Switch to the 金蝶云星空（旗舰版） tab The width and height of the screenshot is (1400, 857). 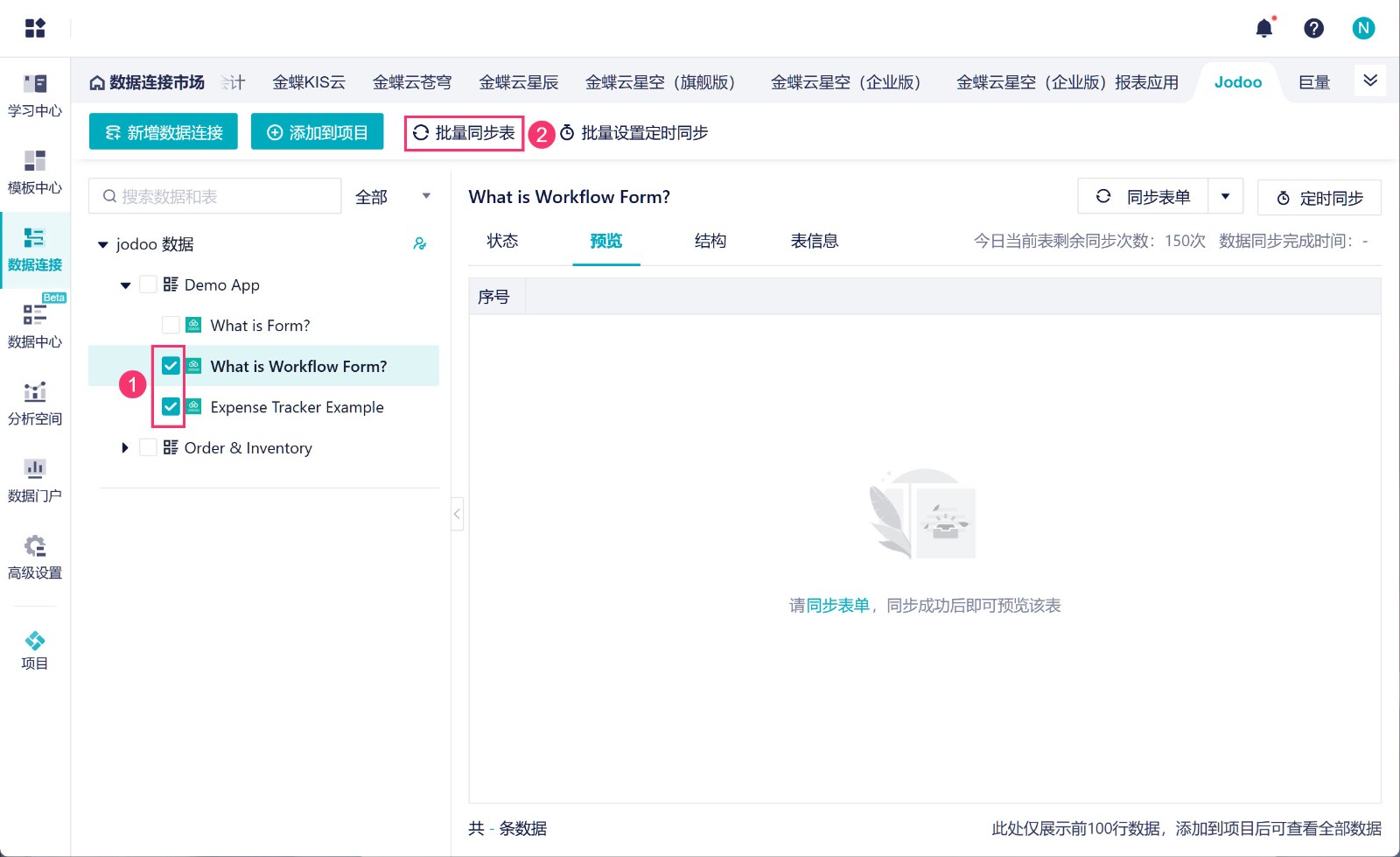coord(665,82)
